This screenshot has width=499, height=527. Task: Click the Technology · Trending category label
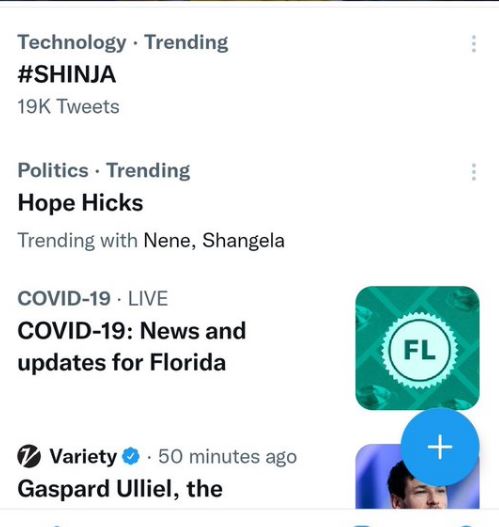(x=123, y=43)
